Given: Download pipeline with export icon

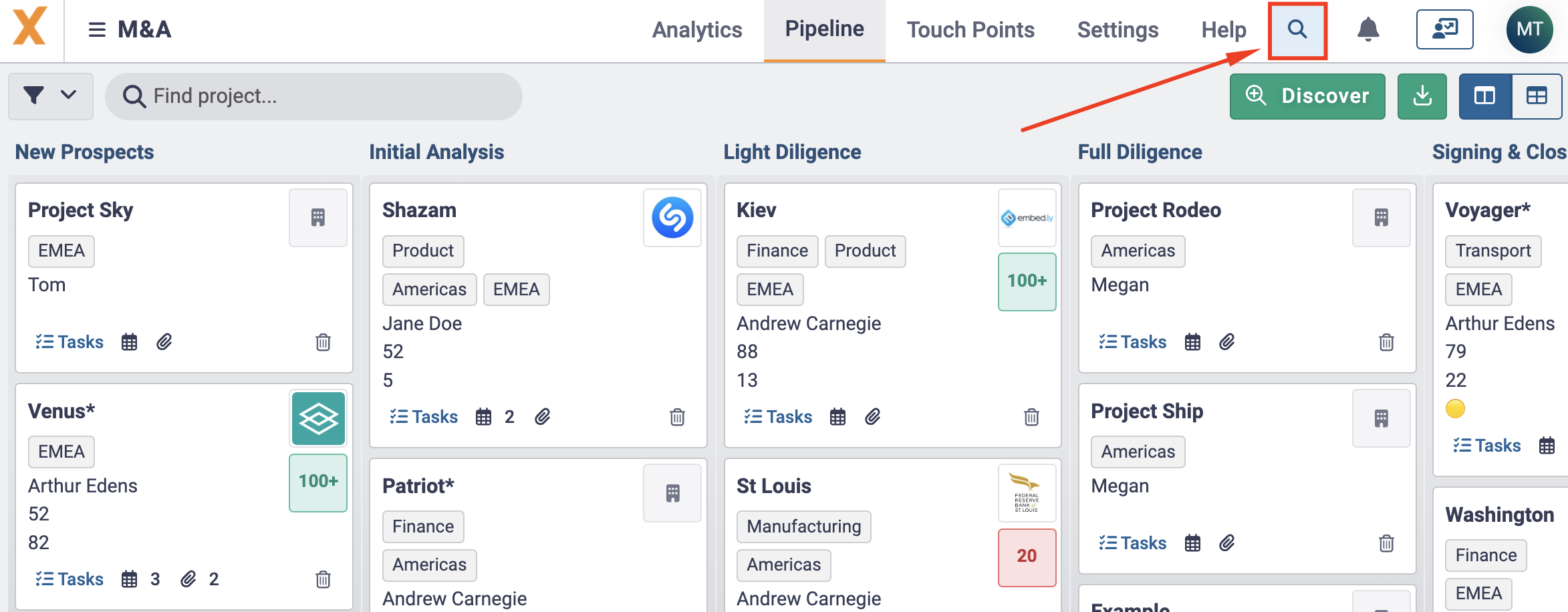Looking at the screenshot, I should (1422, 96).
